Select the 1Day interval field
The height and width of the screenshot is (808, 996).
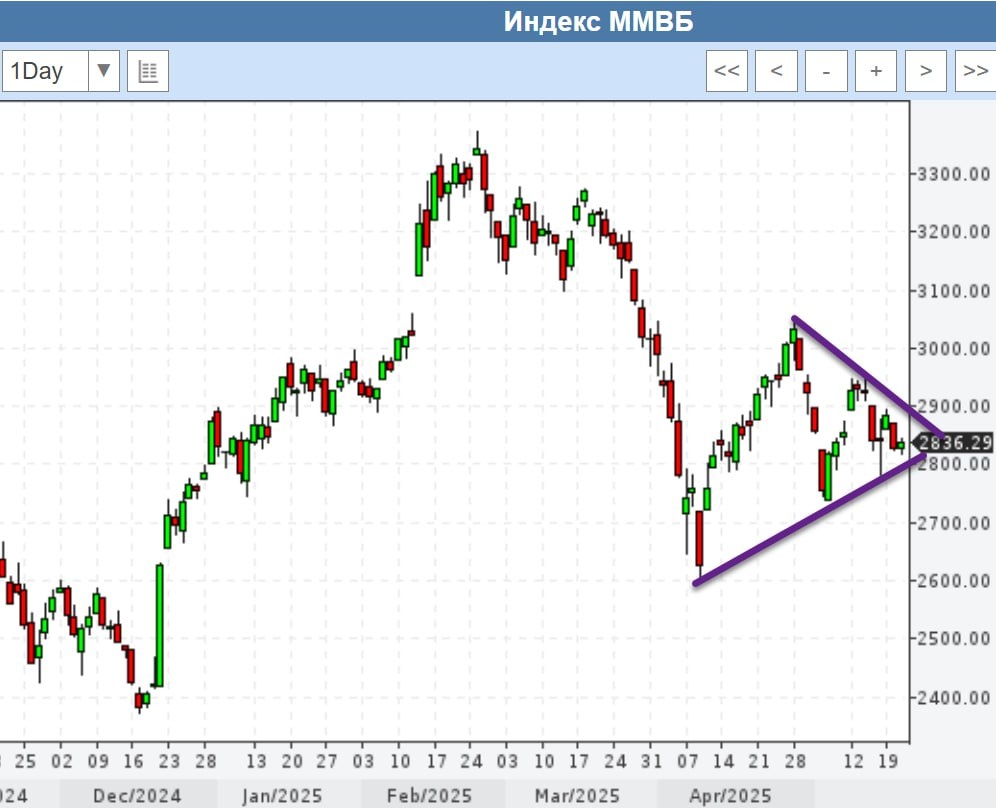click(x=44, y=71)
